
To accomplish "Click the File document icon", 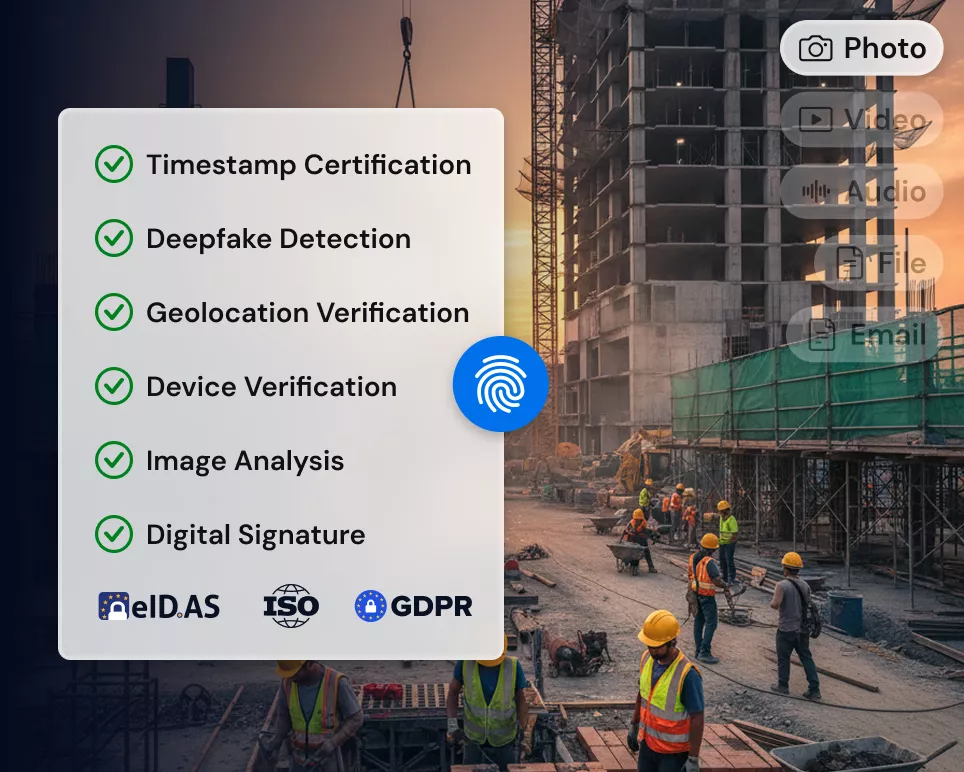I will (x=850, y=264).
